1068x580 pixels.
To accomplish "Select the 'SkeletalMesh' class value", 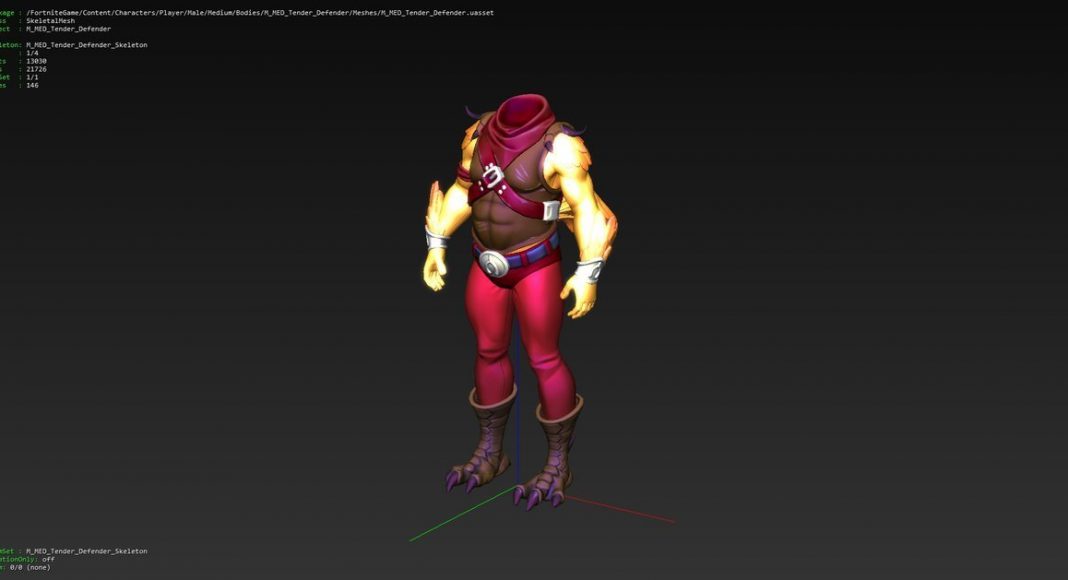I will pyautogui.click(x=50, y=21).
